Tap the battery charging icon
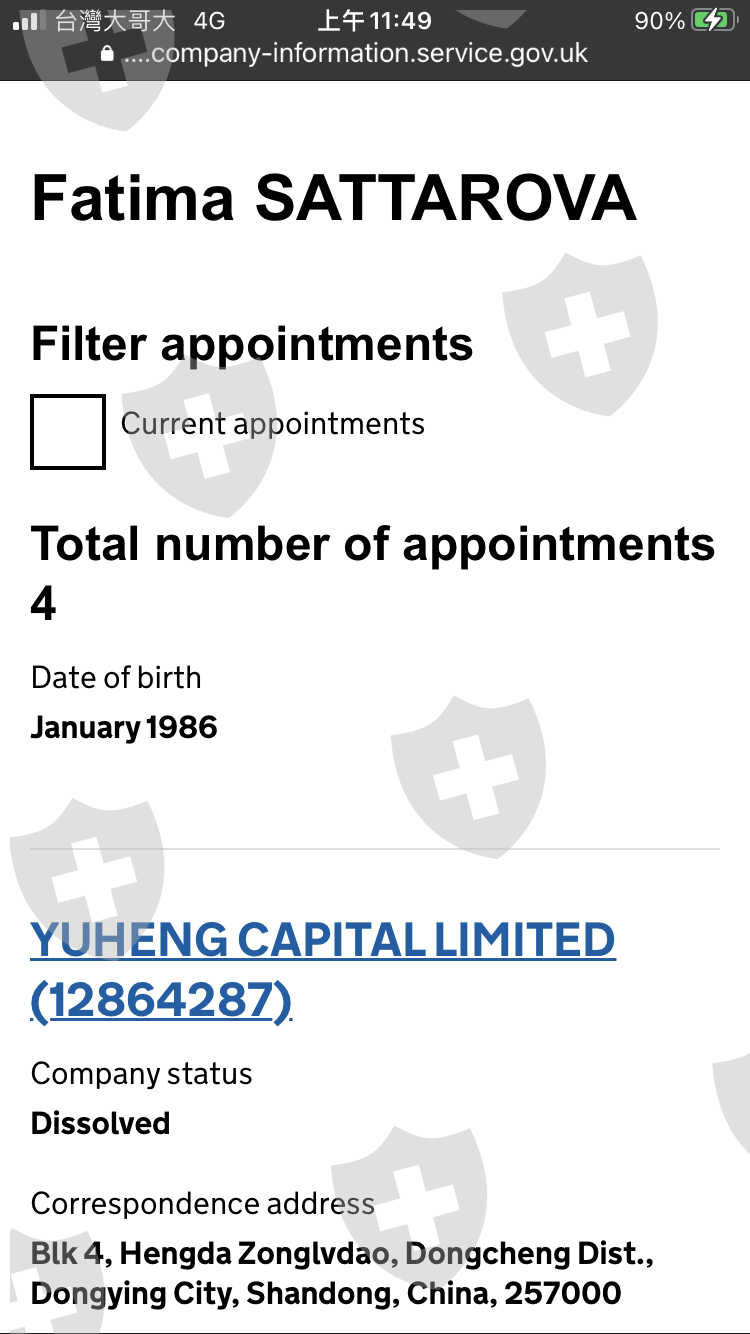750x1334 pixels. (x=713, y=21)
